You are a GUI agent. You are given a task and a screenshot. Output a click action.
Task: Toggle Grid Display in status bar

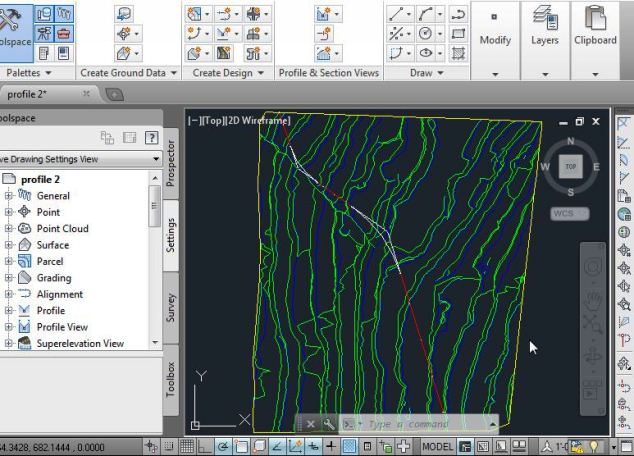(187, 447)
